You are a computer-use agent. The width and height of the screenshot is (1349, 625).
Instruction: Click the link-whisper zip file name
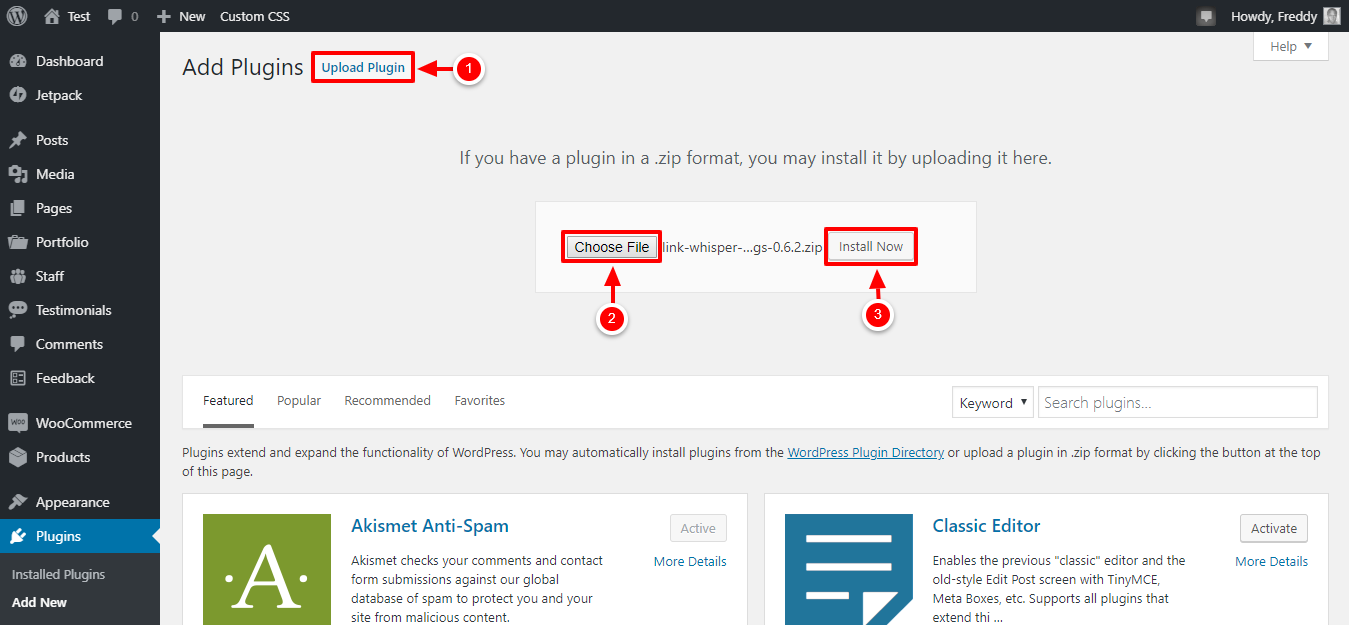[x=742, y=247]
